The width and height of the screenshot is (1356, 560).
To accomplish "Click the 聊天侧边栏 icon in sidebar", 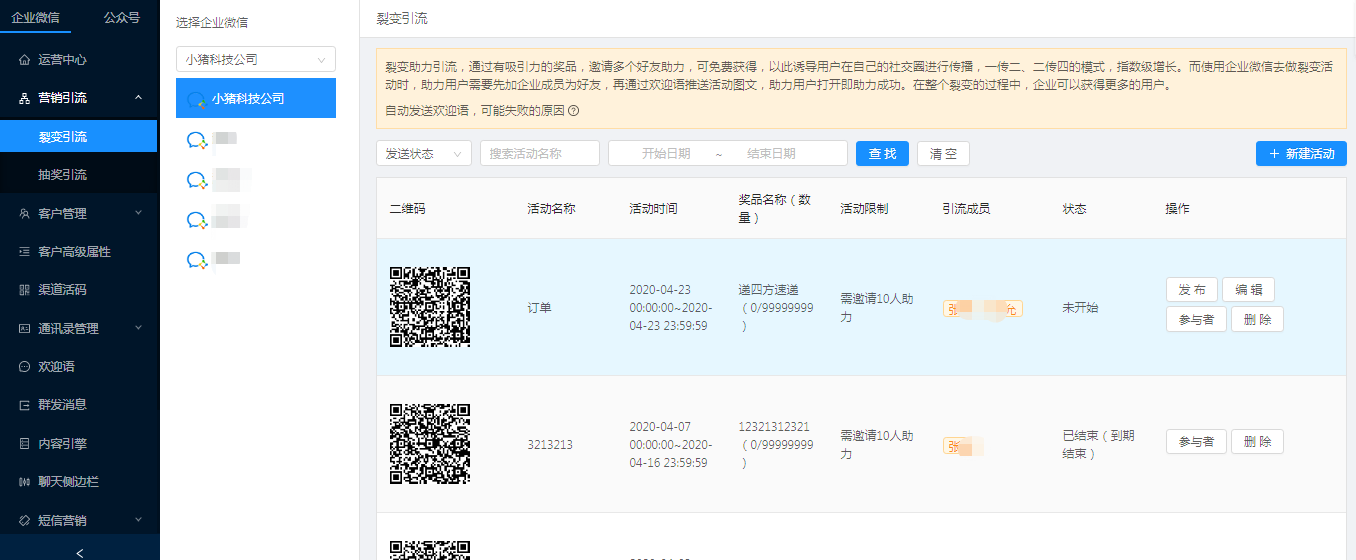I will 24,482.
